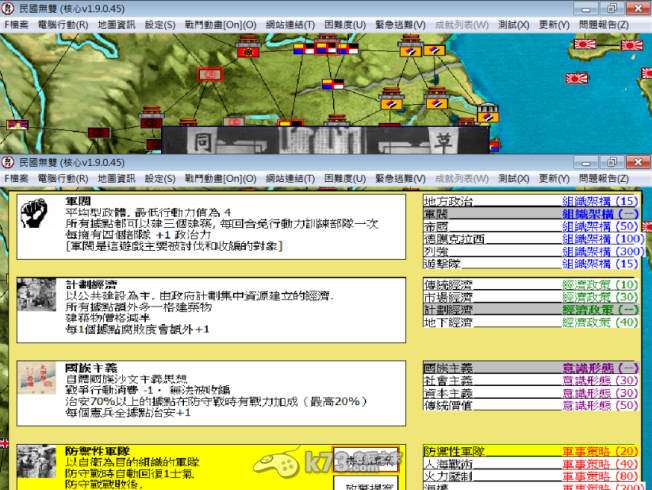Select the highlighted 軍閥 組織架構 row
This screenshot has height=490, width=652.
(x=531, y=214)
